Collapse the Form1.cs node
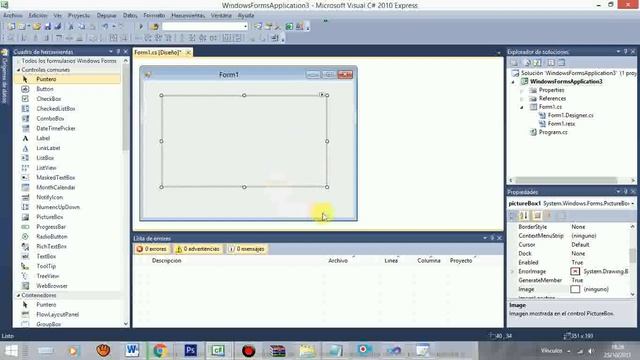This screenshot has width=640, height=360. 522,107
